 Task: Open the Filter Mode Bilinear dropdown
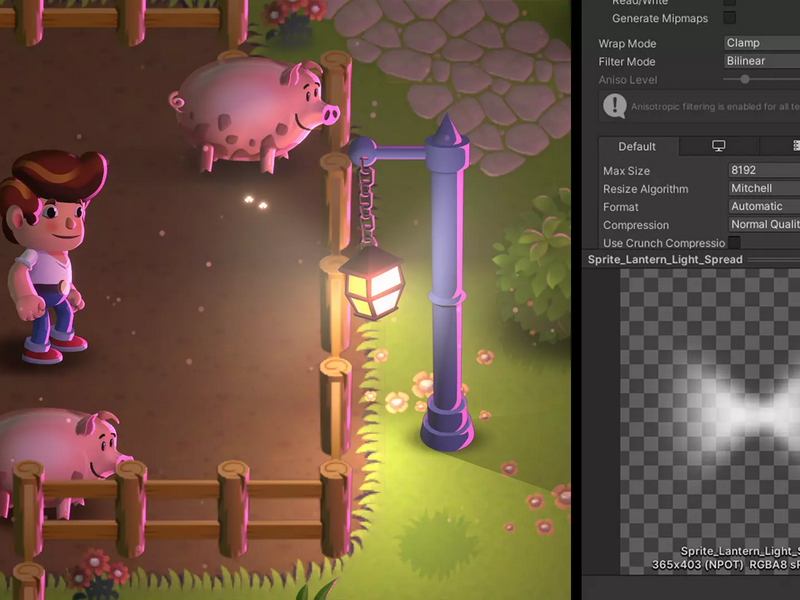point(762,61)
